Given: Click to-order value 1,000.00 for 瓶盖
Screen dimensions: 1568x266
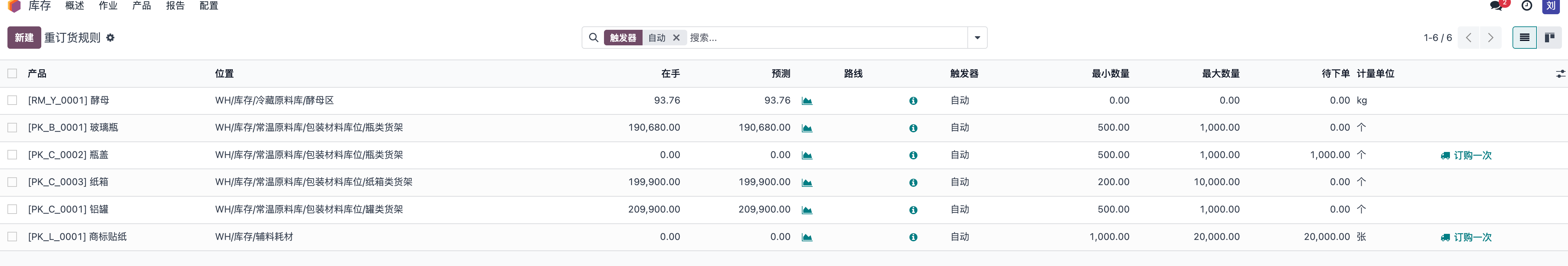Looking at the screenshot, I should tap(1329, 155).
